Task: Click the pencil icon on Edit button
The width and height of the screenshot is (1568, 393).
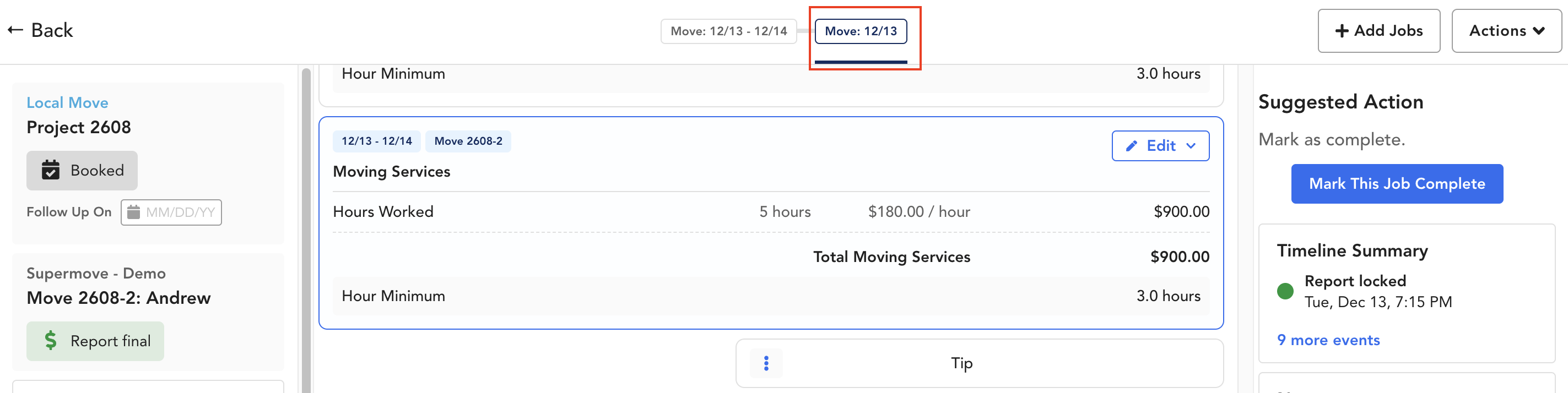Action: (x=1131, y=146)
